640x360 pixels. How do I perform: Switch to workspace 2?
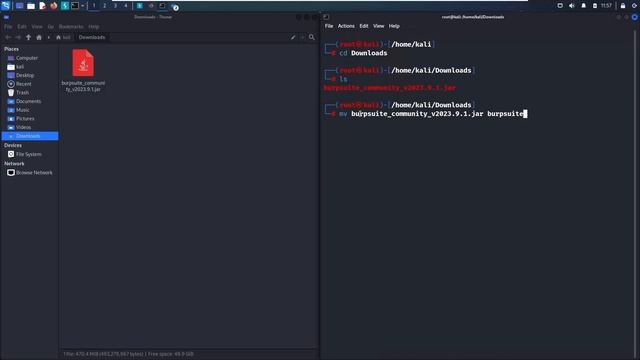104,6
